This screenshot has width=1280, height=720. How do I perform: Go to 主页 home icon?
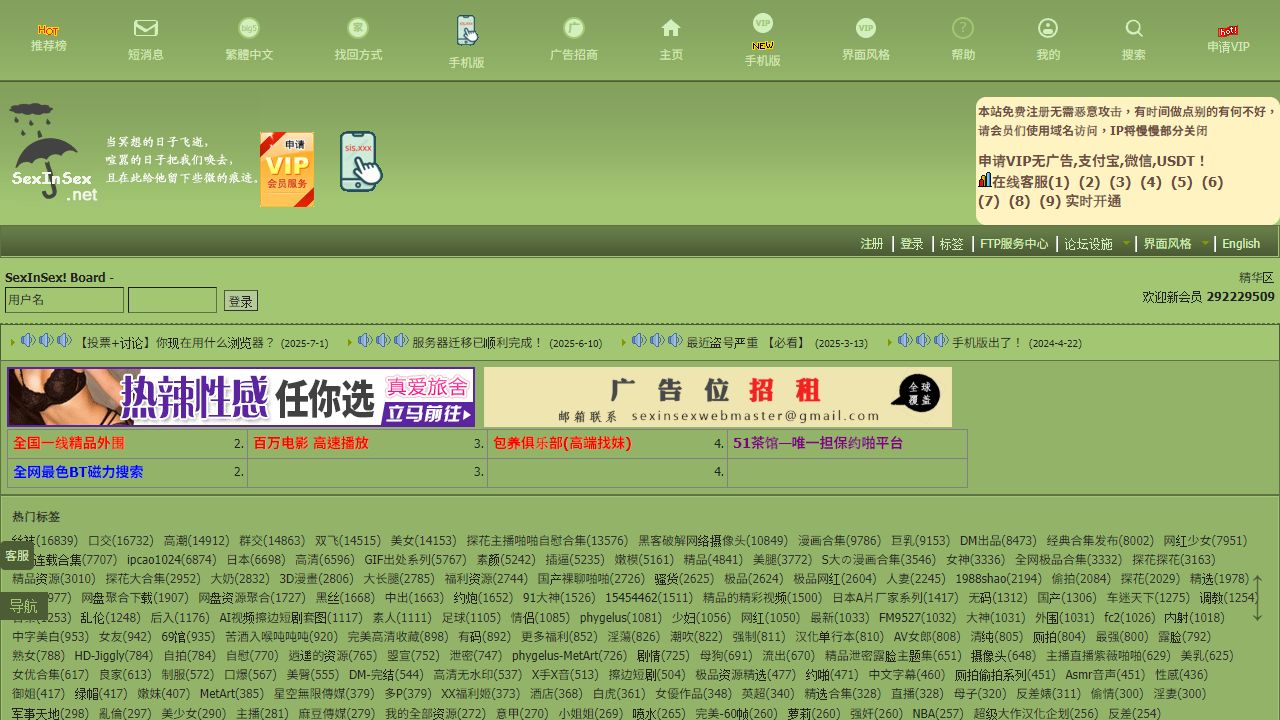click(671, 29)
